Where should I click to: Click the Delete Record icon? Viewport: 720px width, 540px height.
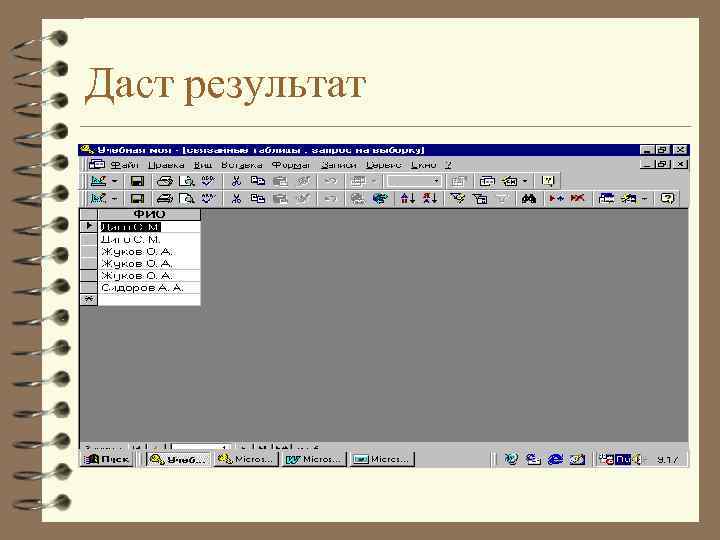point(577,198)
